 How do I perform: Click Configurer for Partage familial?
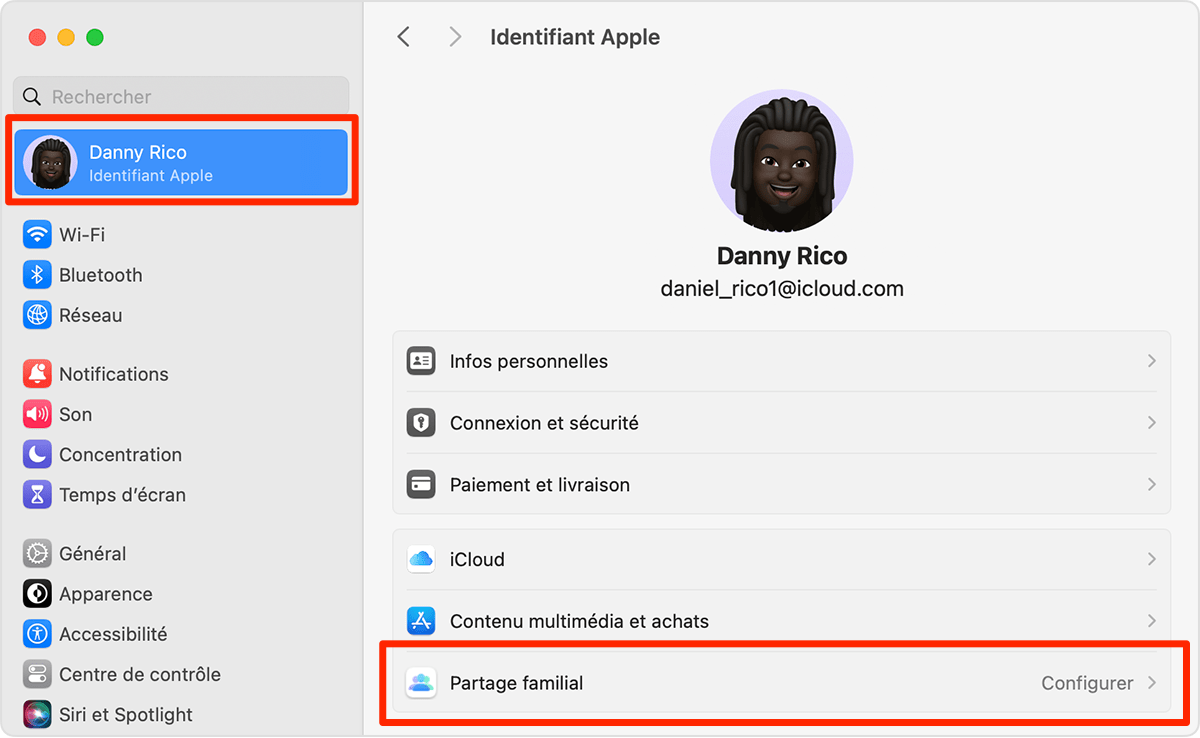pyautogui.click(x=1087, y=683)
